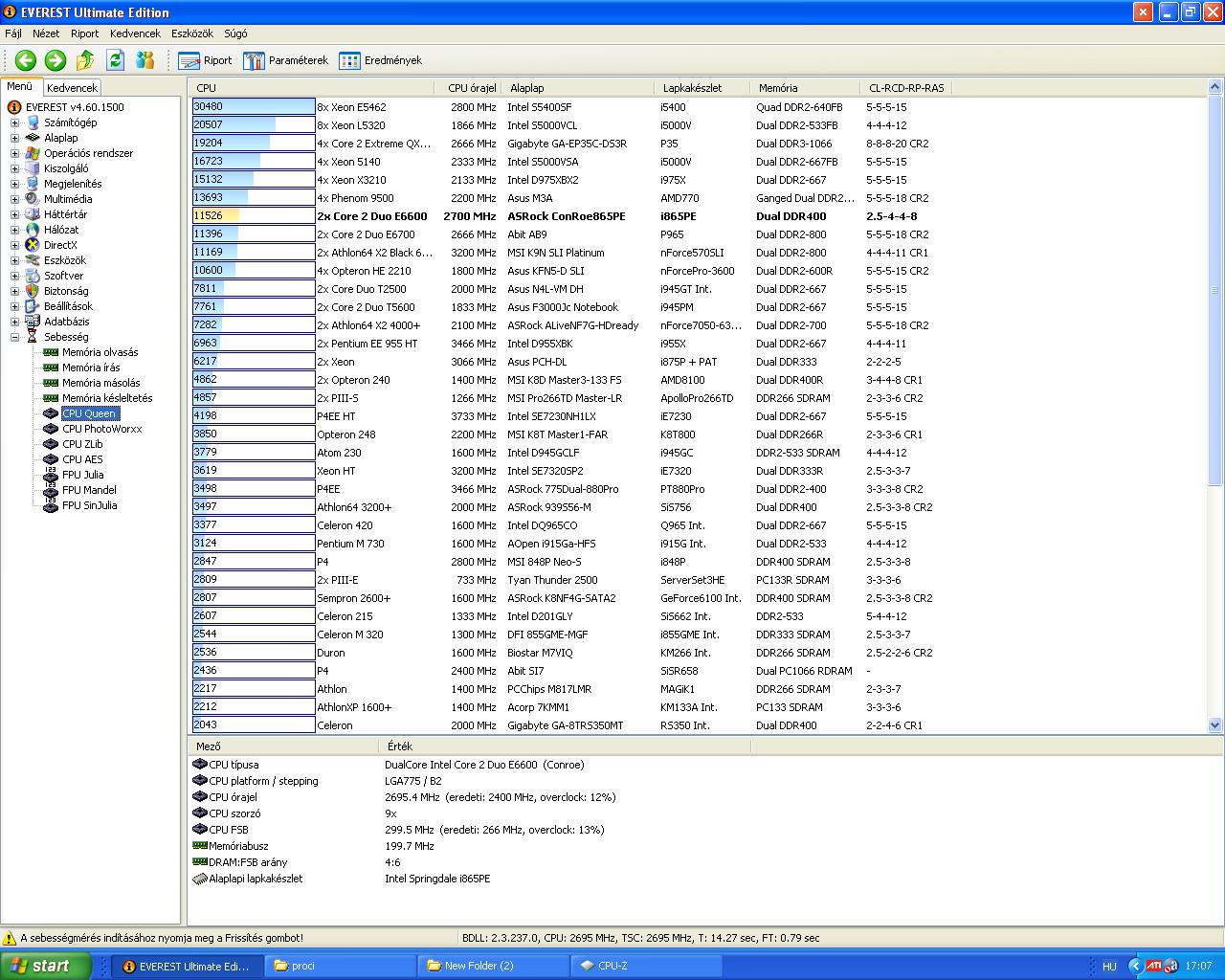Open the Fájl menu

(13, 33)
